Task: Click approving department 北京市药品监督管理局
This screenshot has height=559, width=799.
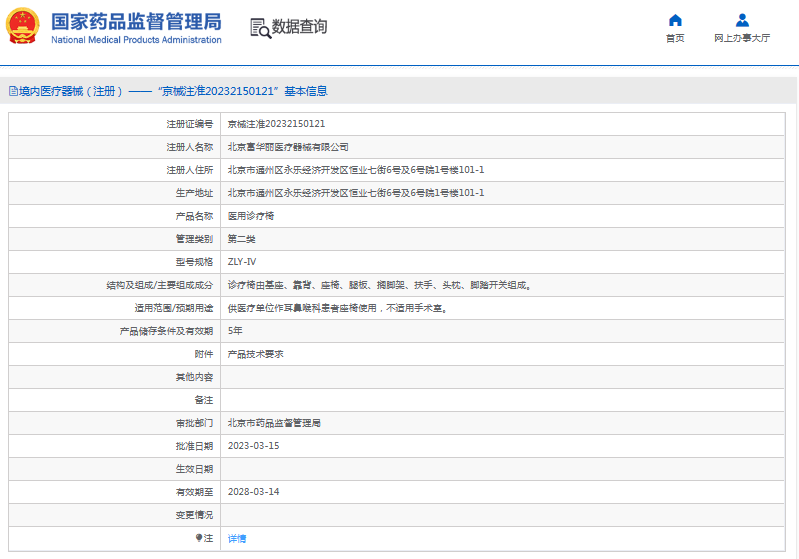Action: click(x=274, y=423)
